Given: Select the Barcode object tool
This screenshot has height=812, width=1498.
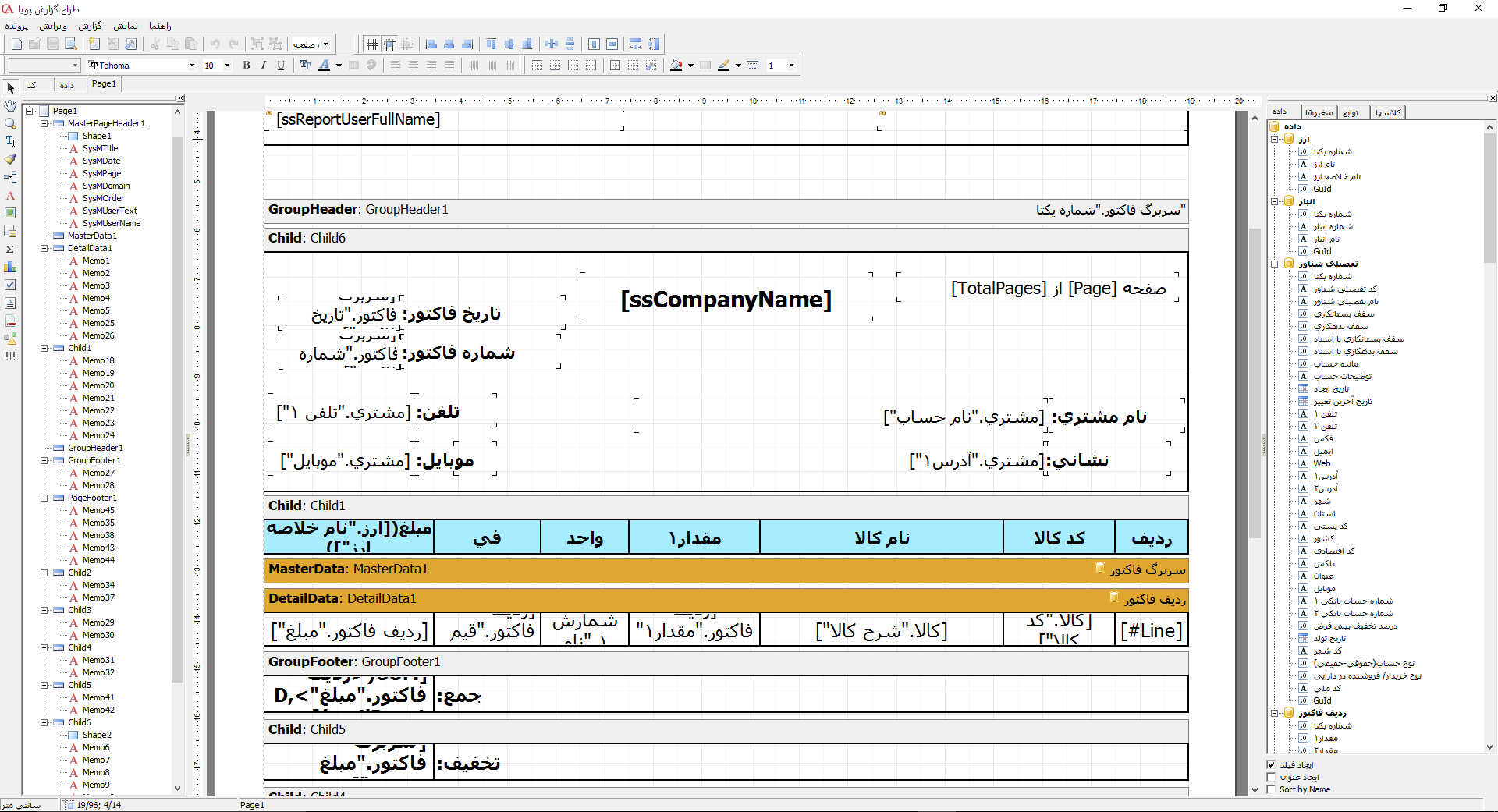Looking at the screenshot, I should coord(10,355).
